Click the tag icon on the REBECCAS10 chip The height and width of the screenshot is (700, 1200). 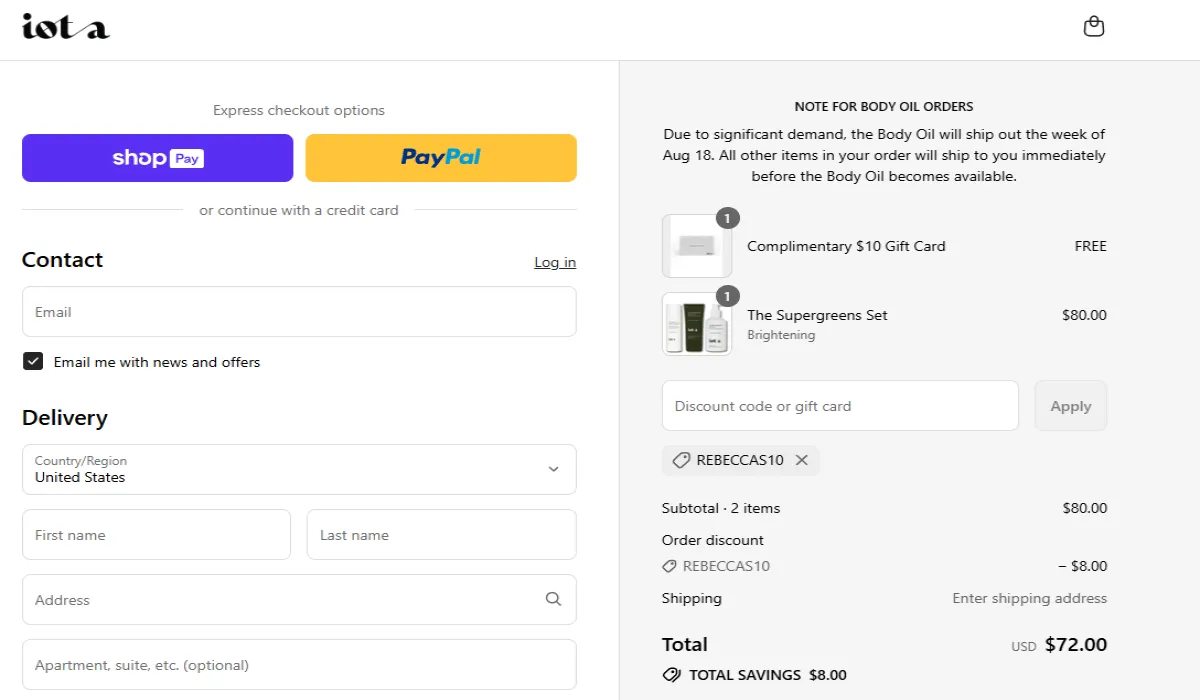681,460
